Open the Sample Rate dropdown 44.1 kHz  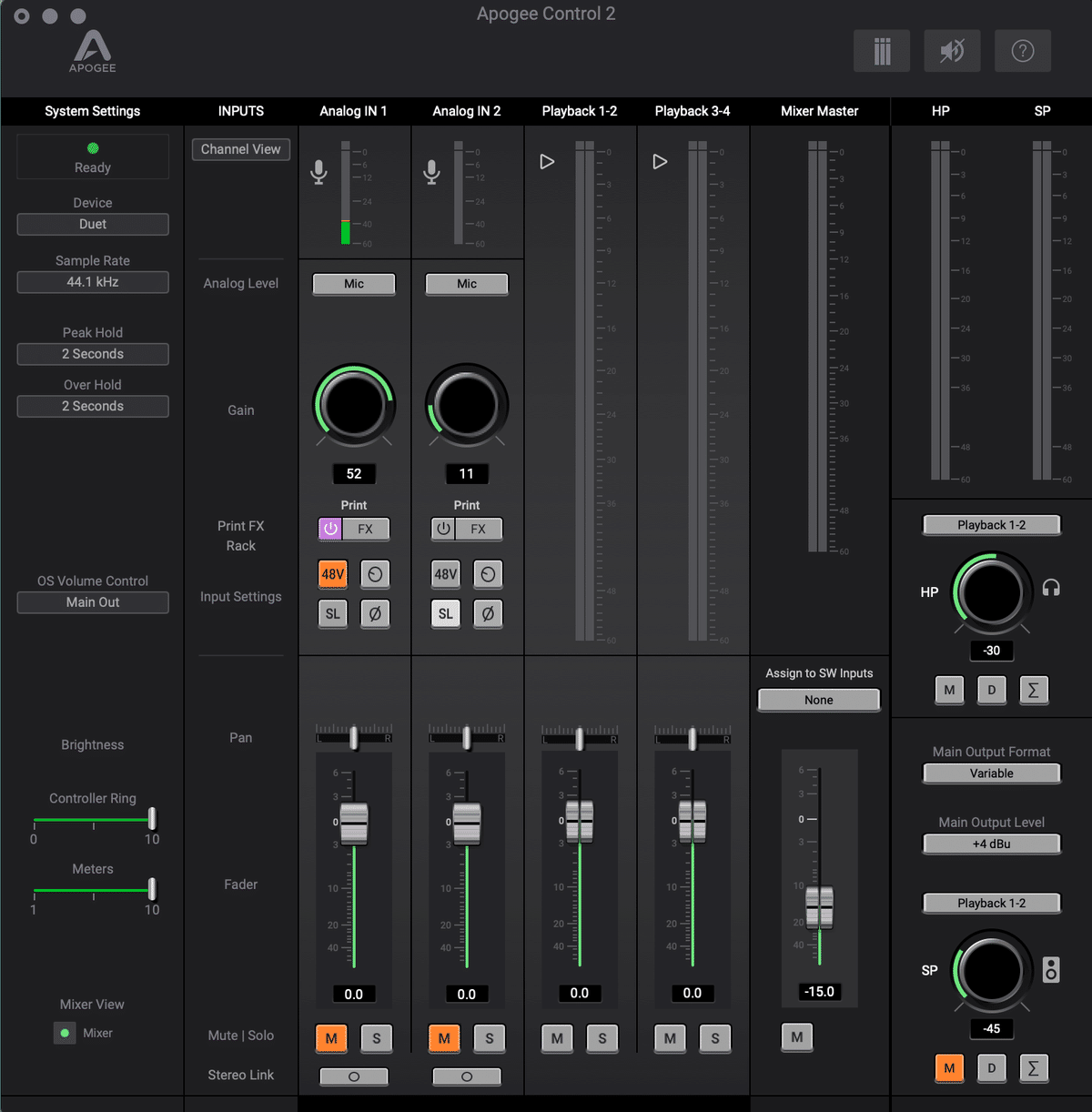coord(93,282)
